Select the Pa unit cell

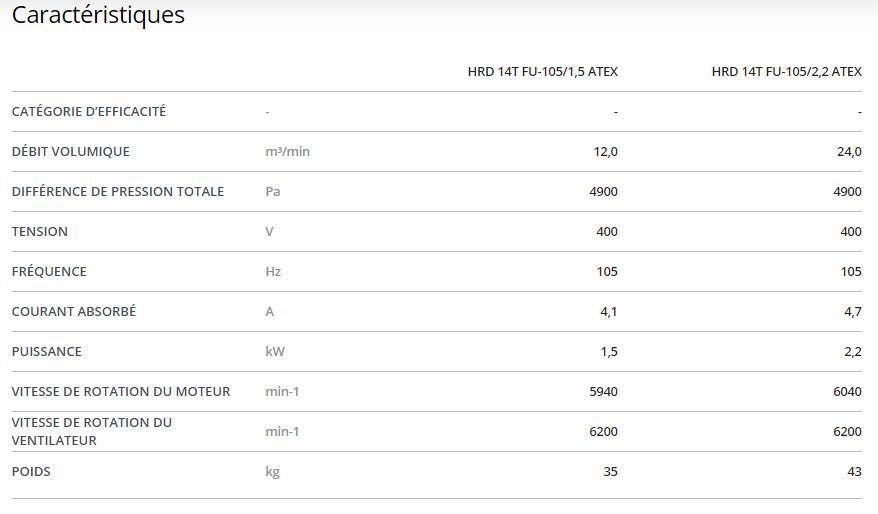[273, 192]
